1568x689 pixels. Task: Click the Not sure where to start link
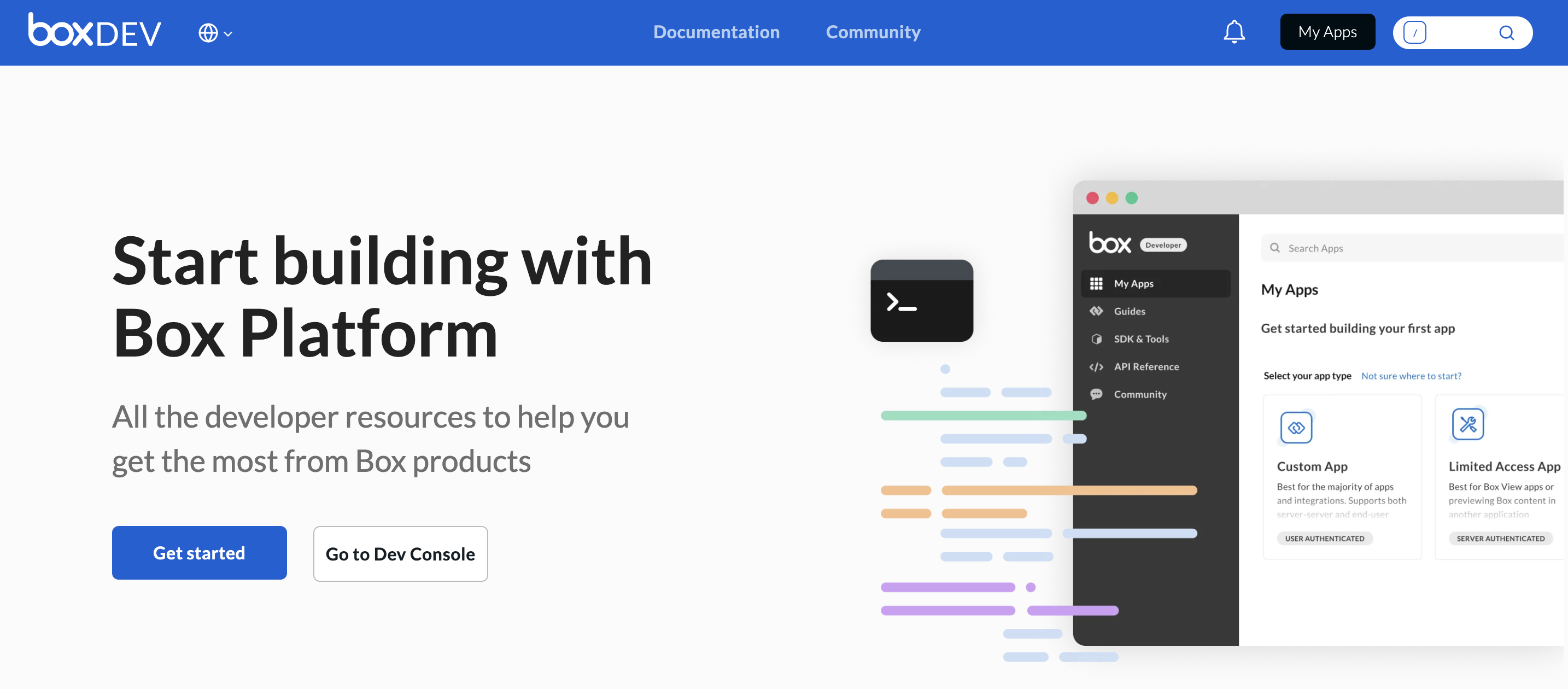1411,376
